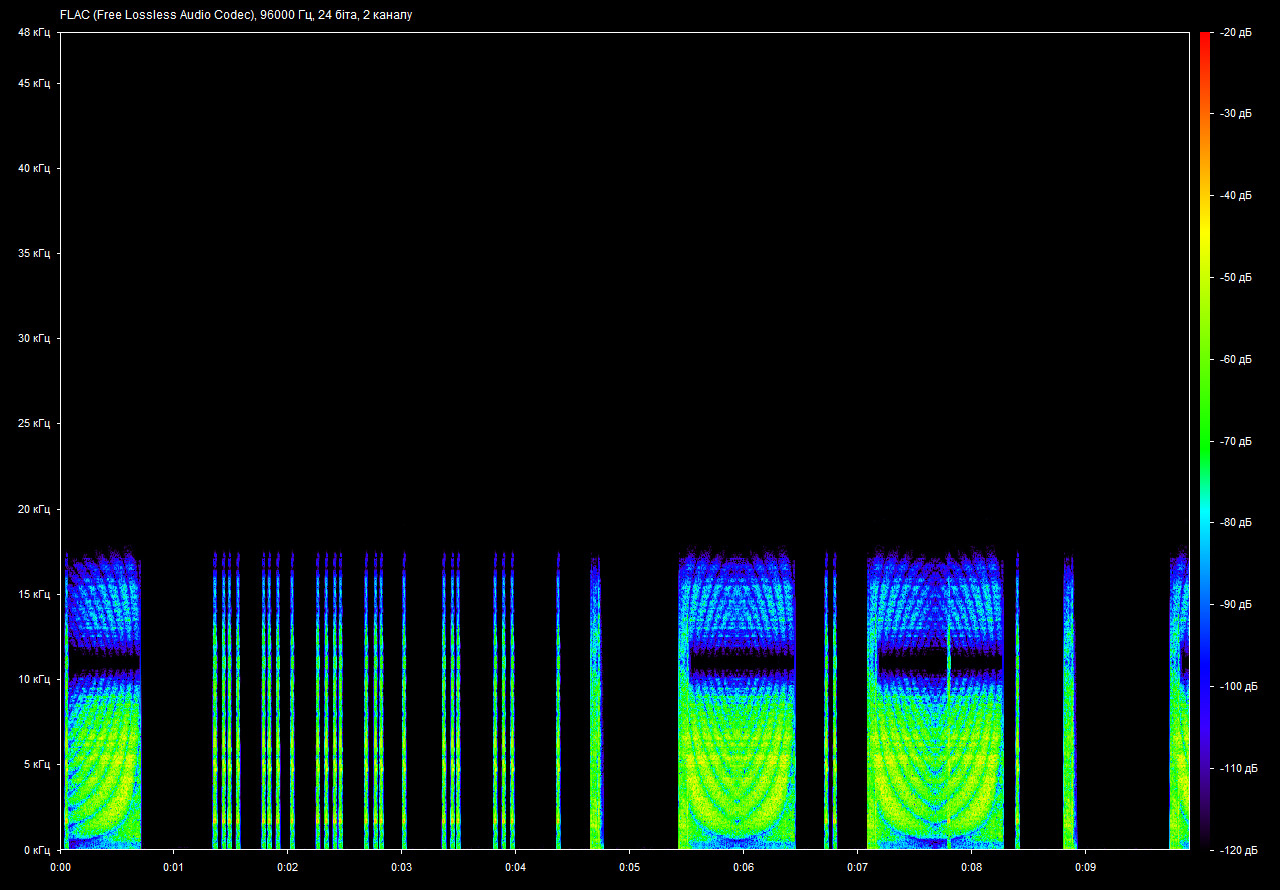1280x890 pixels.
Task: Select the -60 дБ scale label
Action: coord(1235,359)
